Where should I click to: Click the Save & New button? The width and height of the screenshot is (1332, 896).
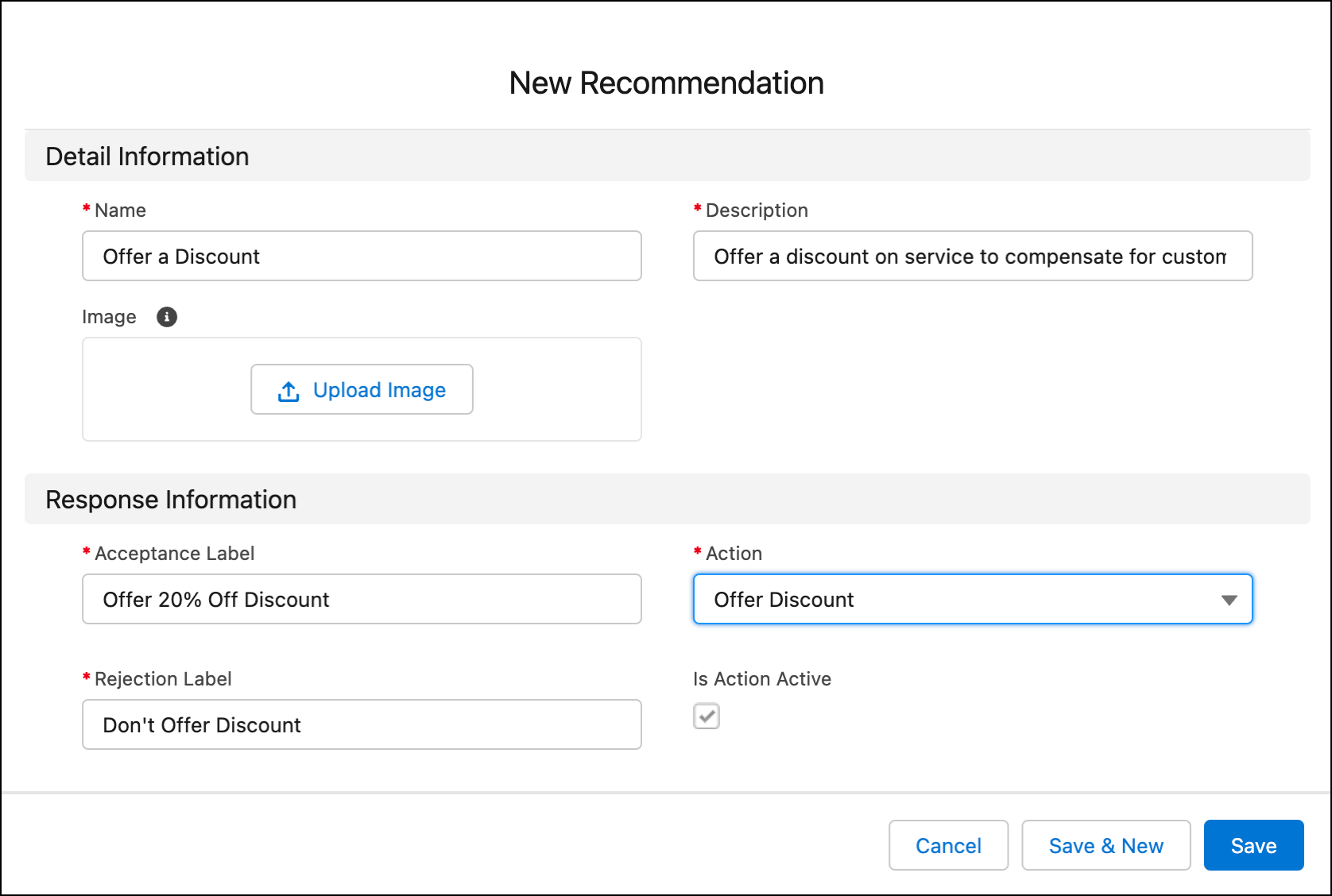1105,845
